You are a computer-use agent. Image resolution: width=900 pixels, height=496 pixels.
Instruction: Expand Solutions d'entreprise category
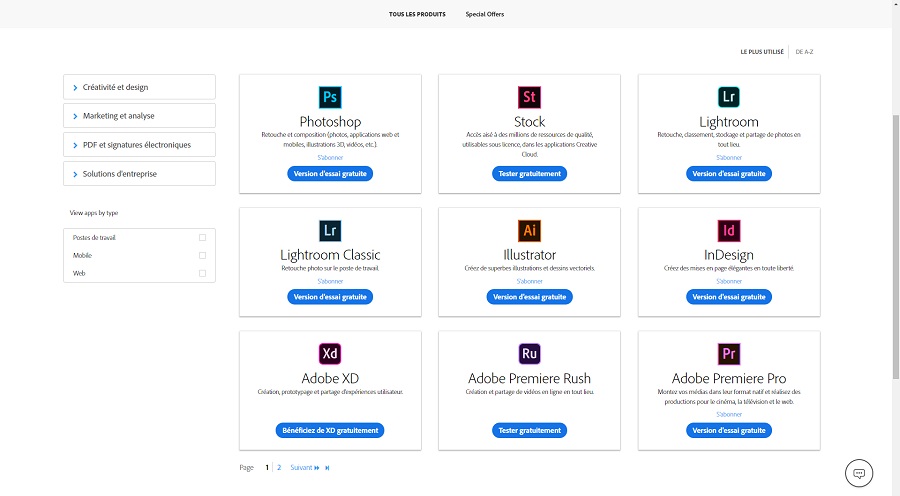click(x=139, y=174)
